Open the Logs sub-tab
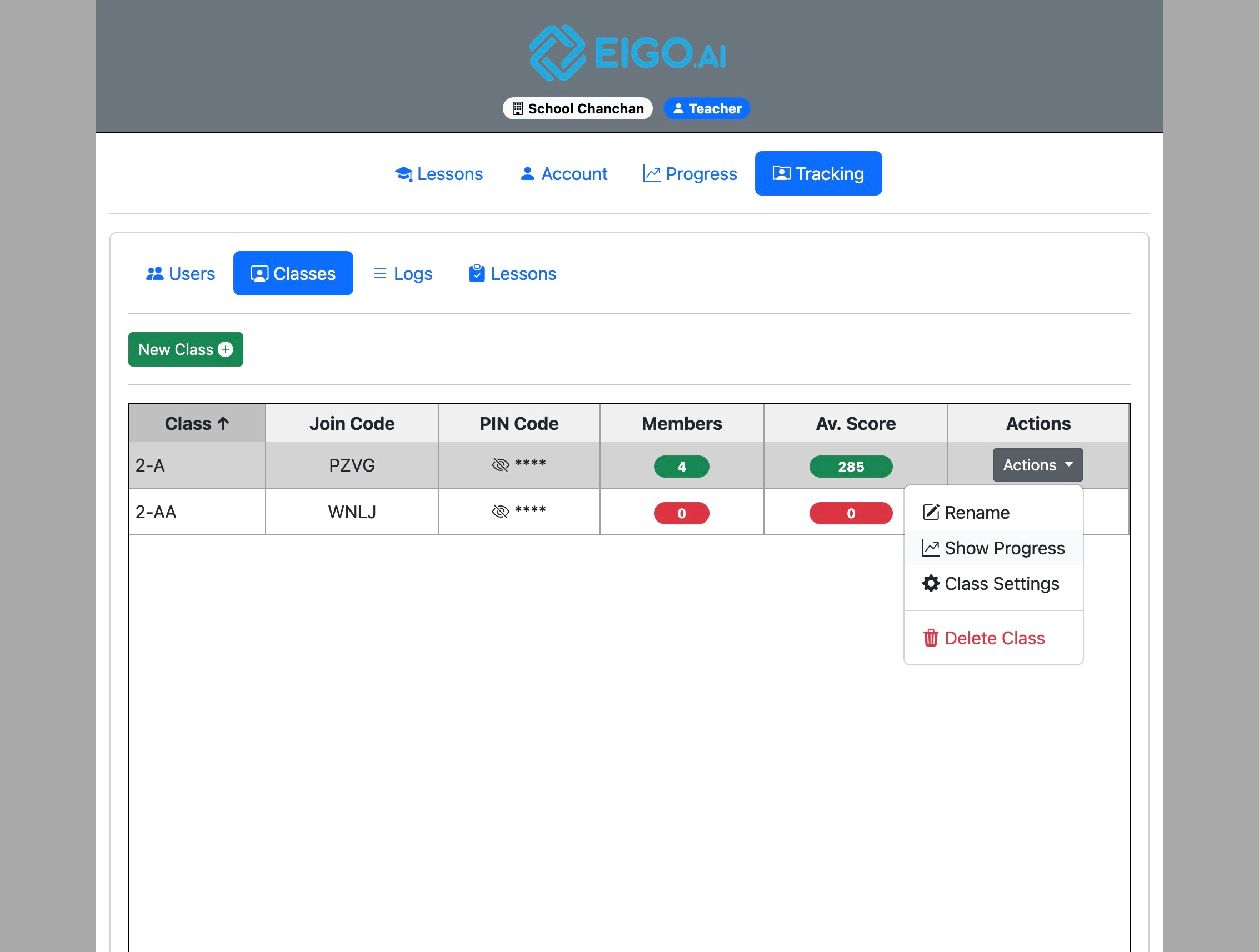This screenshot has width=1259, height=952. point(402,274)
